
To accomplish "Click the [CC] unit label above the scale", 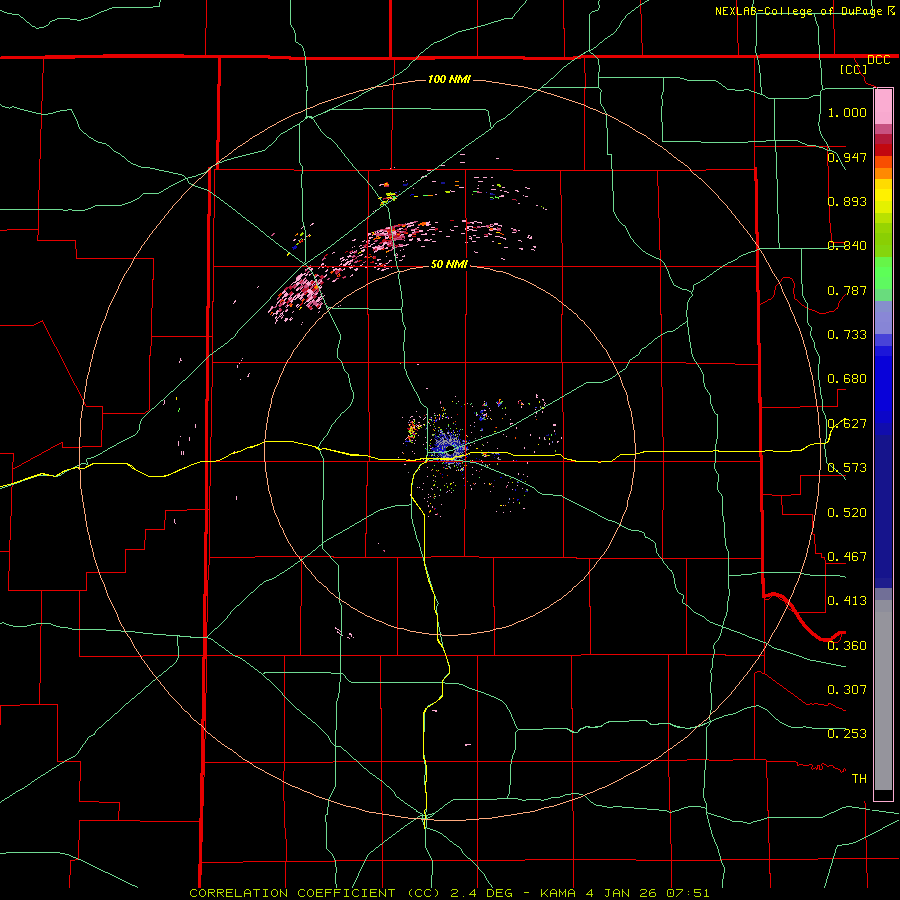I will 854,69.
